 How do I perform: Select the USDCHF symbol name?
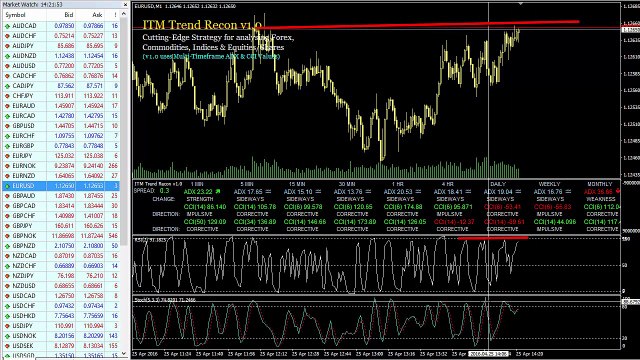pos(24,306)
